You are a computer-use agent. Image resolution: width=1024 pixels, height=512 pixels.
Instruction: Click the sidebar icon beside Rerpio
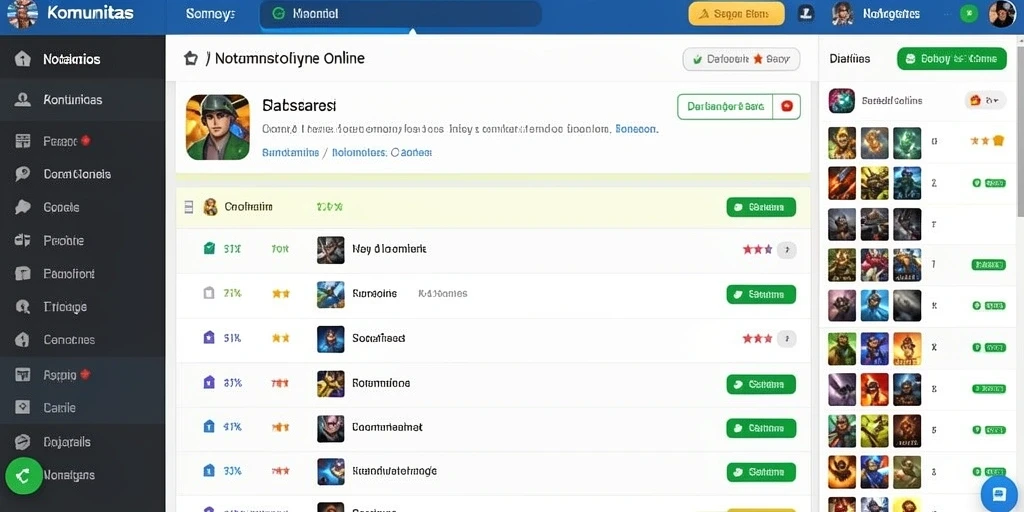coord(23,374)
